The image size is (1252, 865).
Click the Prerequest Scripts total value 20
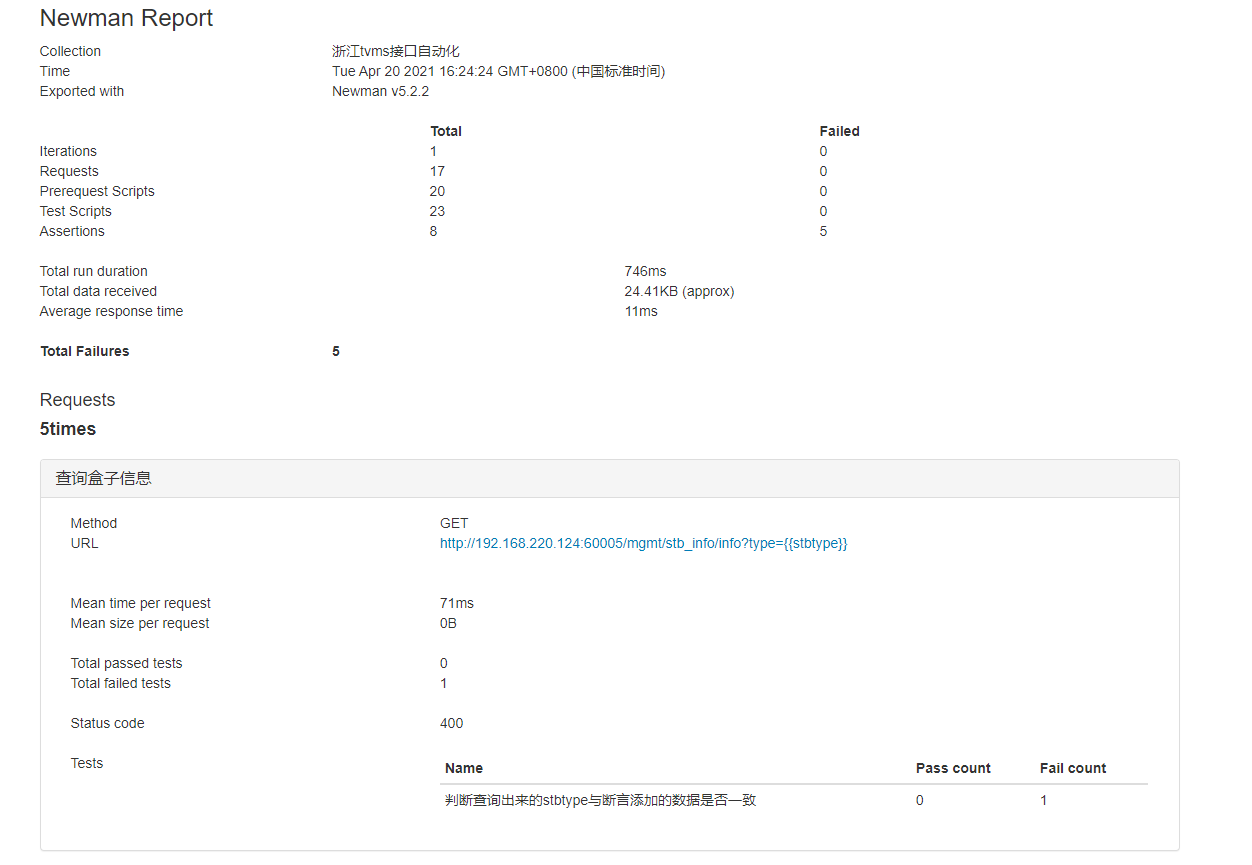(437, 191)
